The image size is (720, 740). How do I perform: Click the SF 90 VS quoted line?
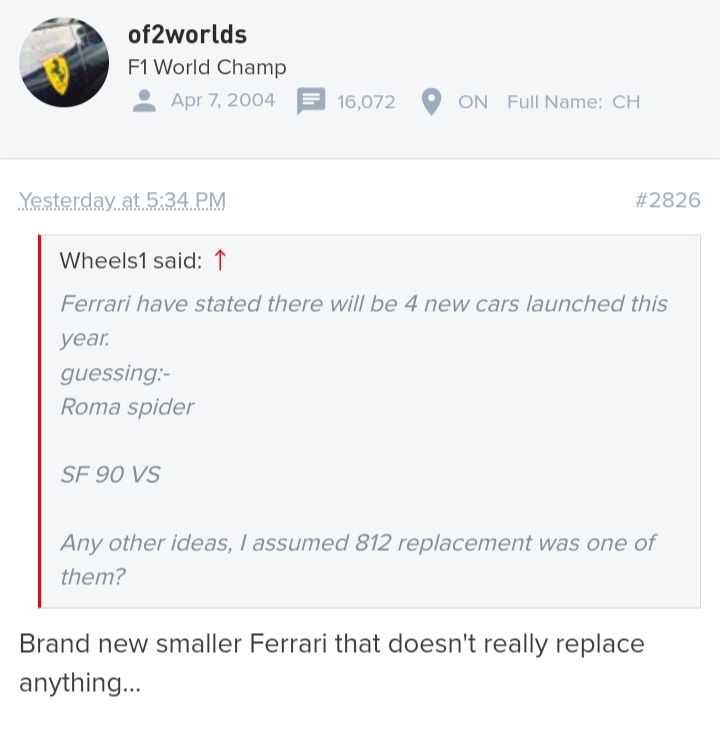(110, 475)
